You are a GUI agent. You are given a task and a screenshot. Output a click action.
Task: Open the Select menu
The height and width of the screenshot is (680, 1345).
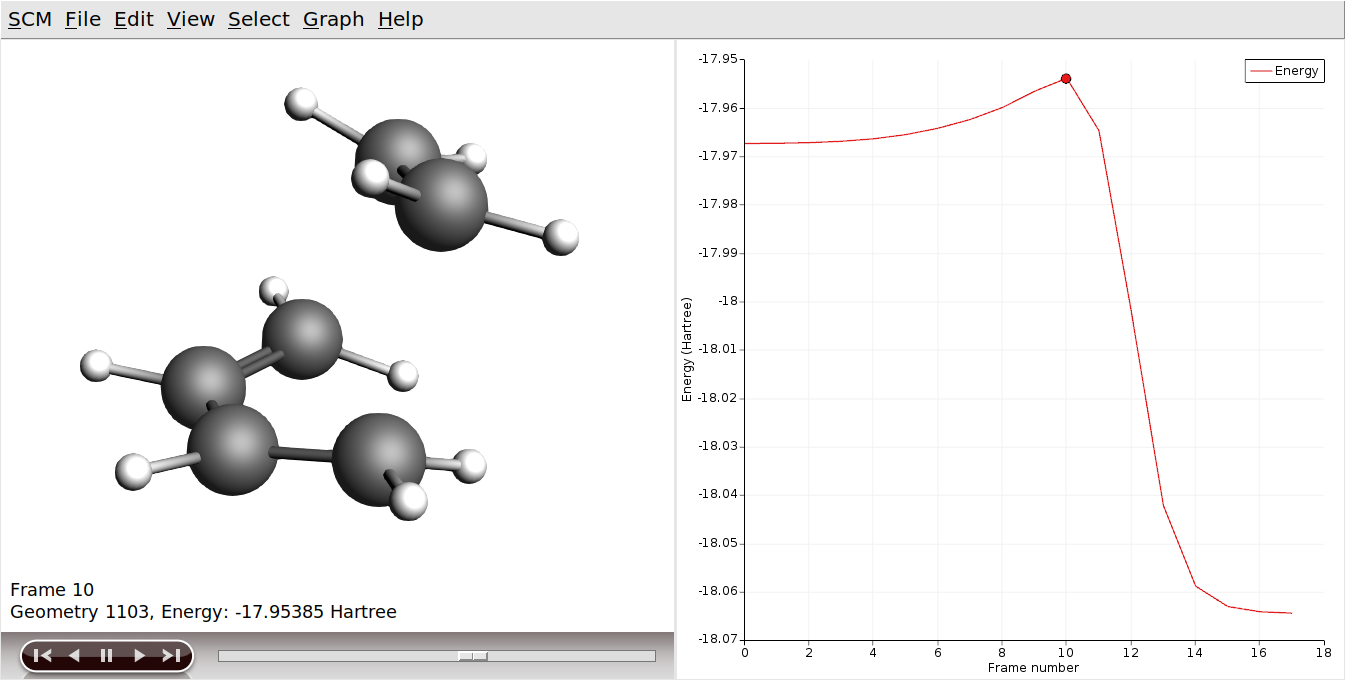tap(259, 19)
